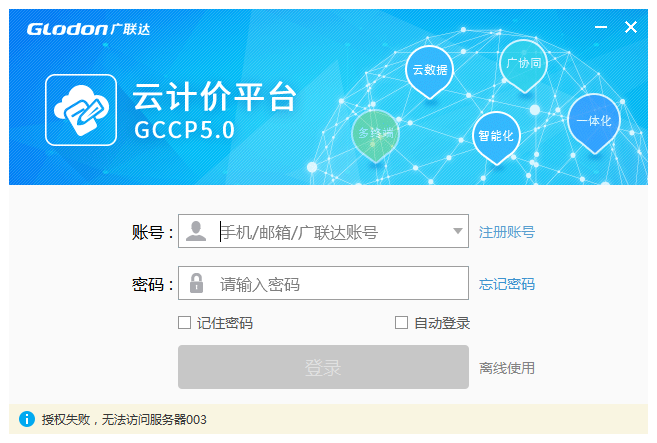Click the 一体化 map pin bubble
The height and width of the screenshot is (443, 657).
(x=594, y=122)
